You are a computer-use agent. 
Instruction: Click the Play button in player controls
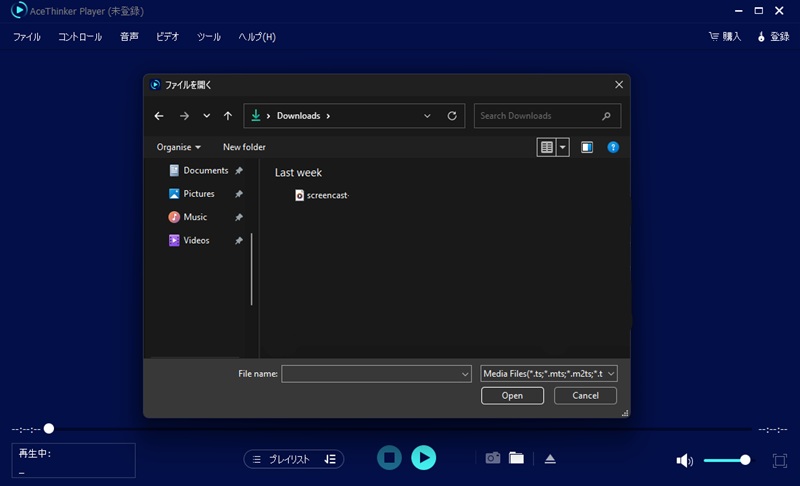click(424, 458)
